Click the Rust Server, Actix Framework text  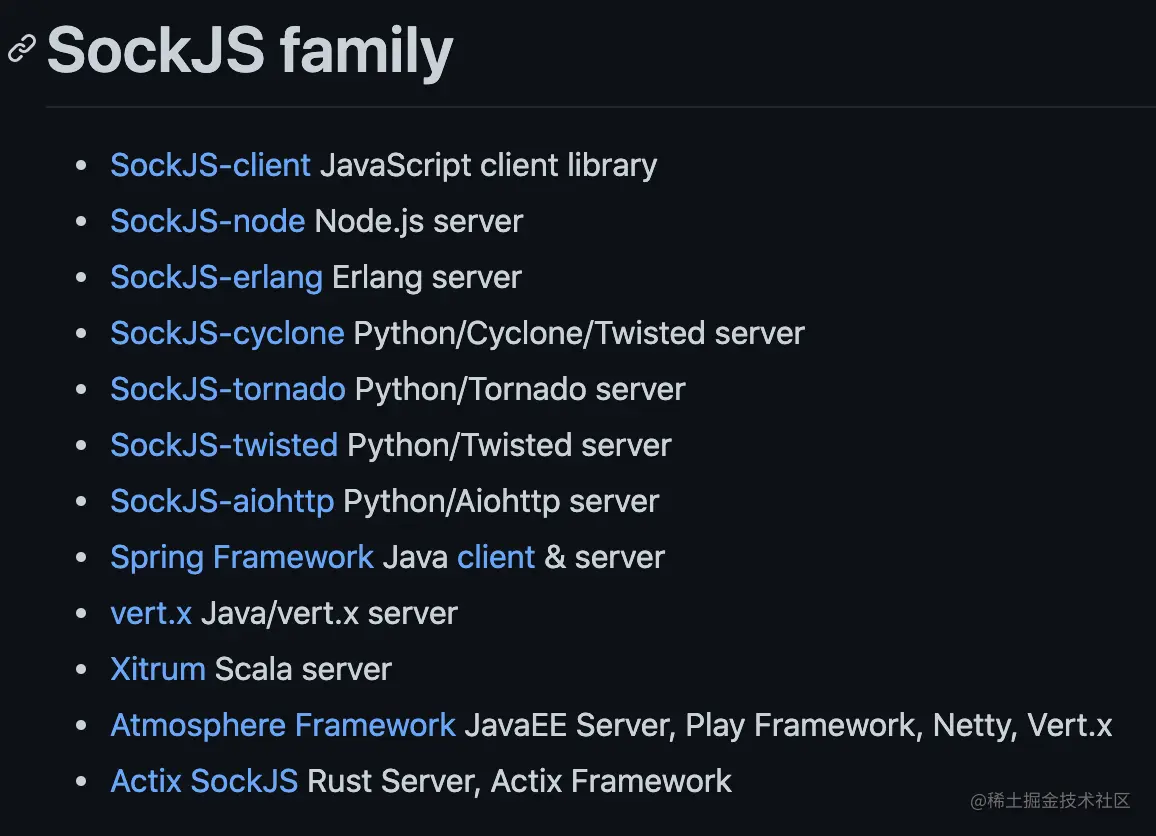pyautogui.click(x=519, y=781)
